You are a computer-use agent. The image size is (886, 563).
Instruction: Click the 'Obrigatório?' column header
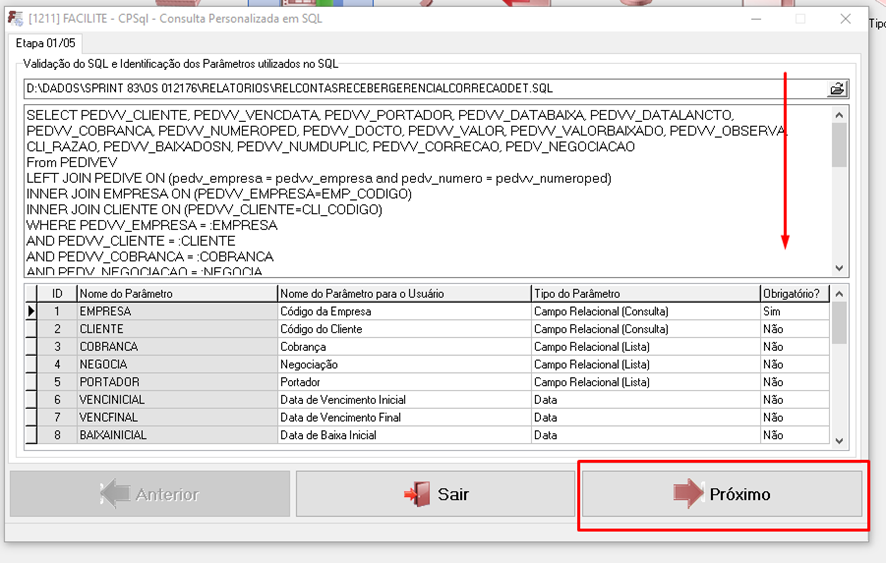click(x=795, y=294)
